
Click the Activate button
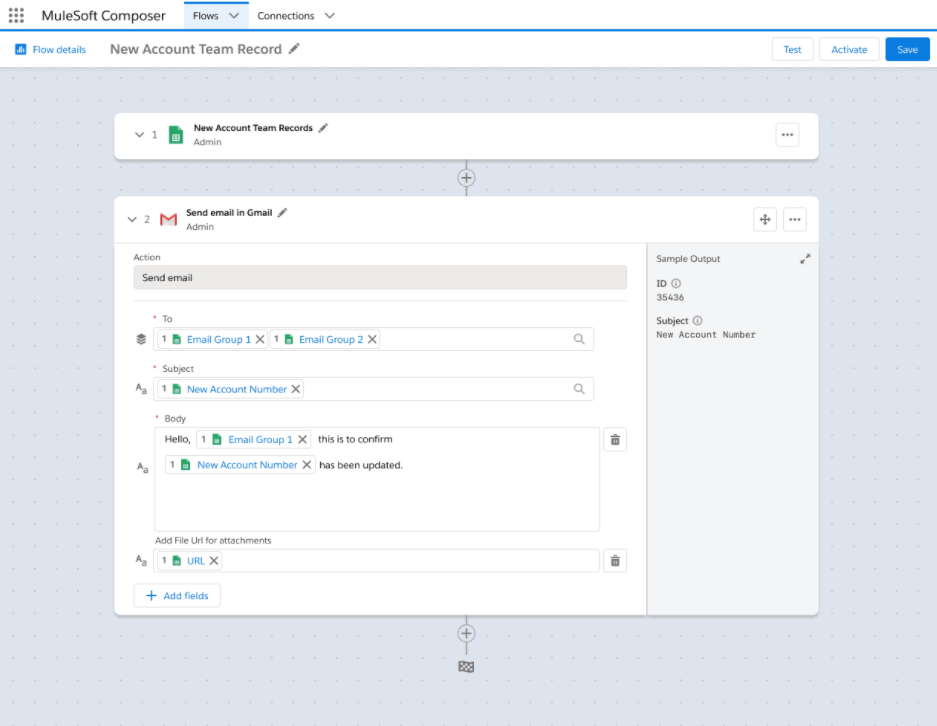pyautogui.click(x=849, y=48)
